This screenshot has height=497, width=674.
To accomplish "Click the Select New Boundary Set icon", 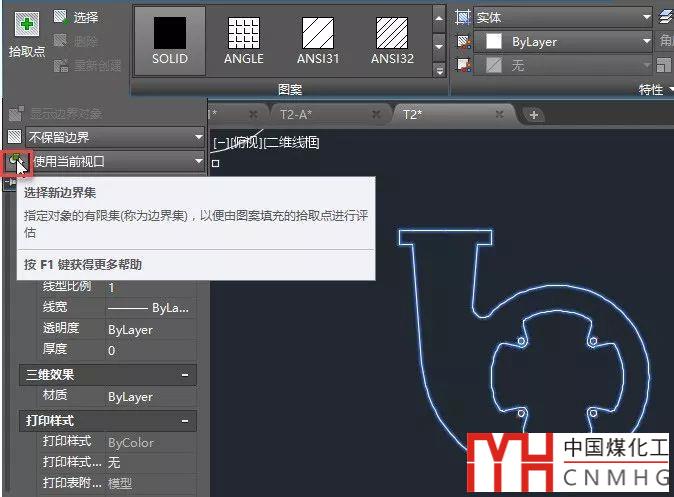I will coord(15,161).
